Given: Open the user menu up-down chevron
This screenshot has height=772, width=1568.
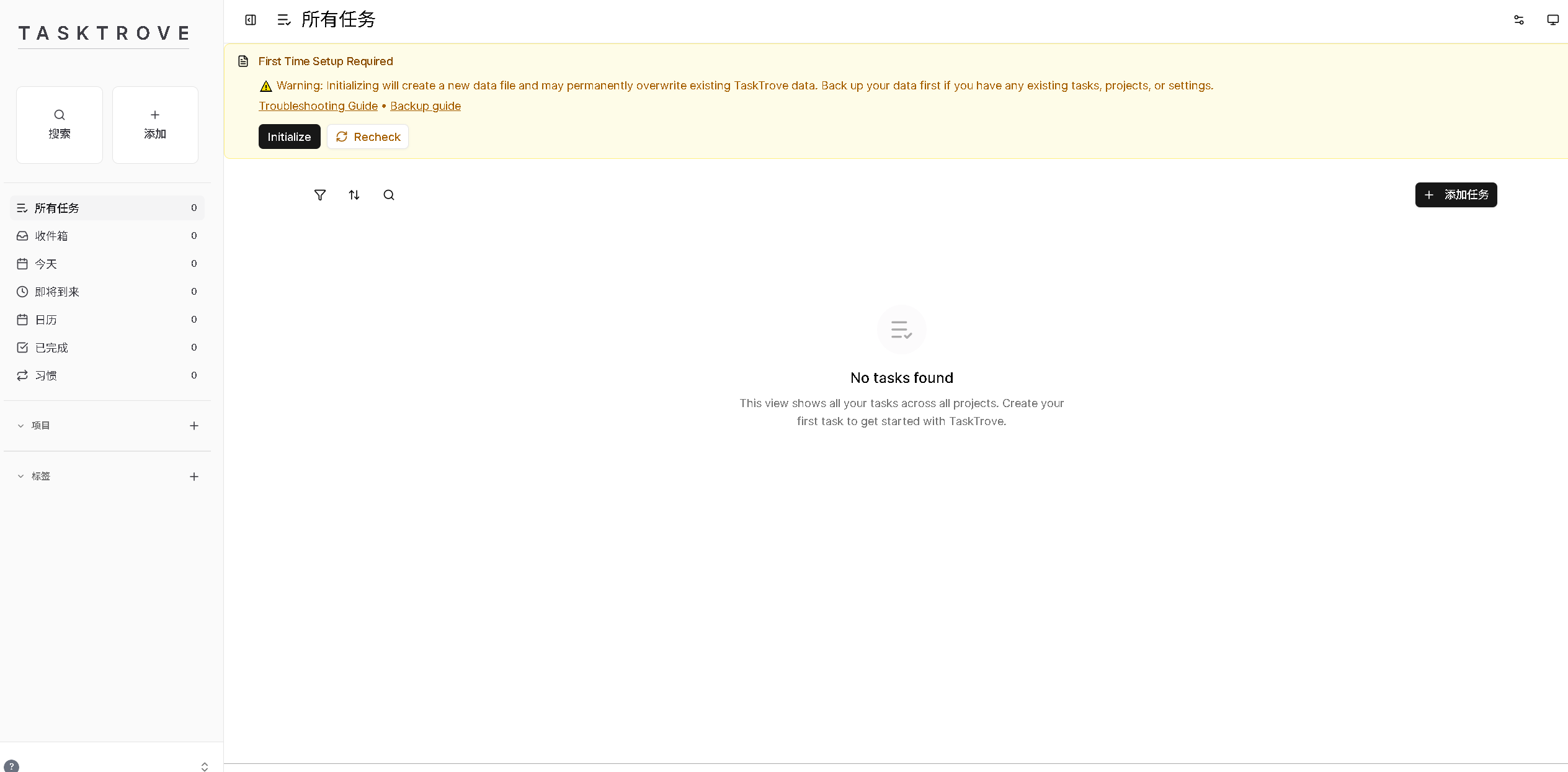Looking at the screenshot, I should pyautogui.click(x=205, y=766).
